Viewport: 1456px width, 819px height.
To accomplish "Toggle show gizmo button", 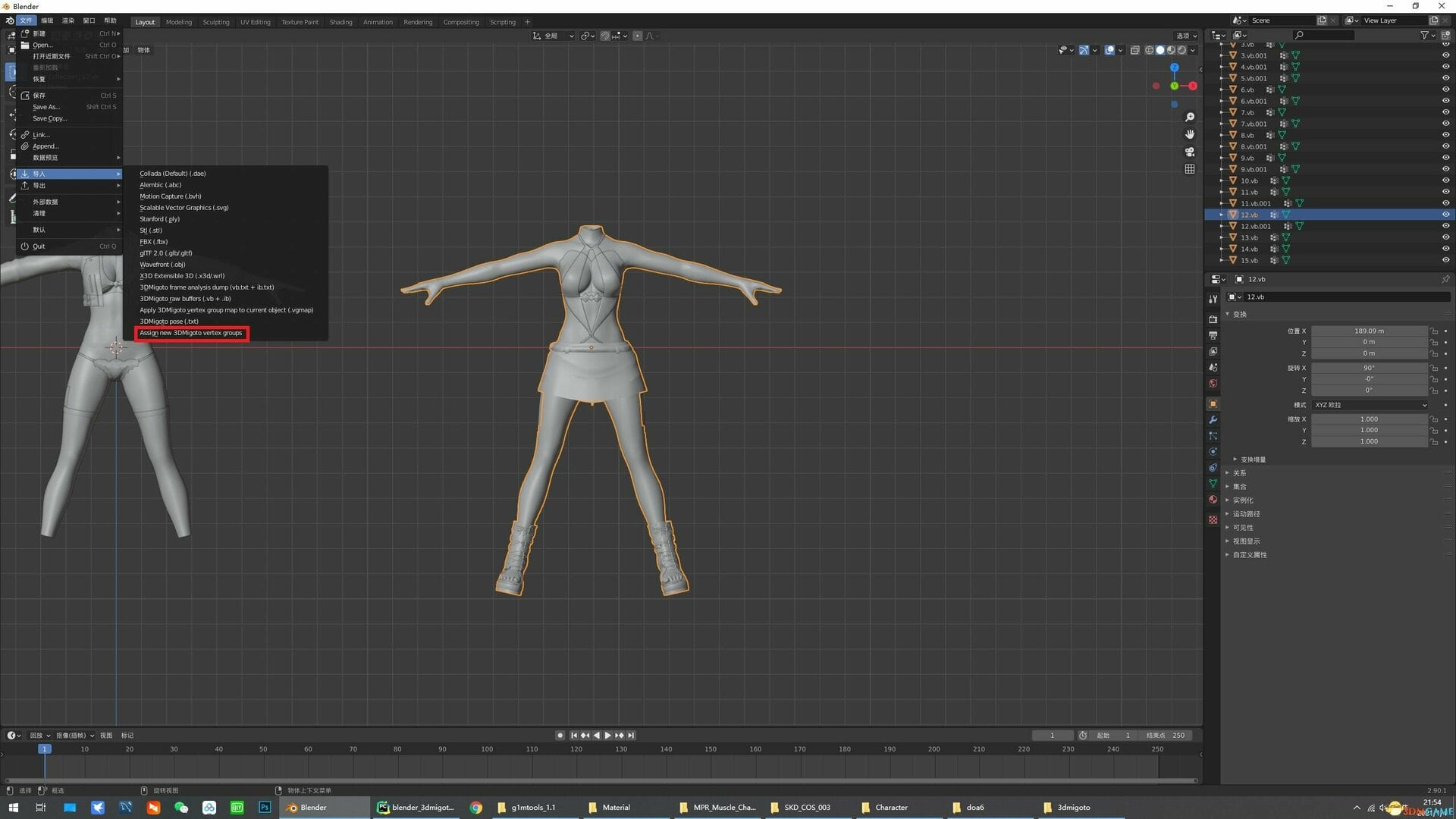I will pos(1084,50).
